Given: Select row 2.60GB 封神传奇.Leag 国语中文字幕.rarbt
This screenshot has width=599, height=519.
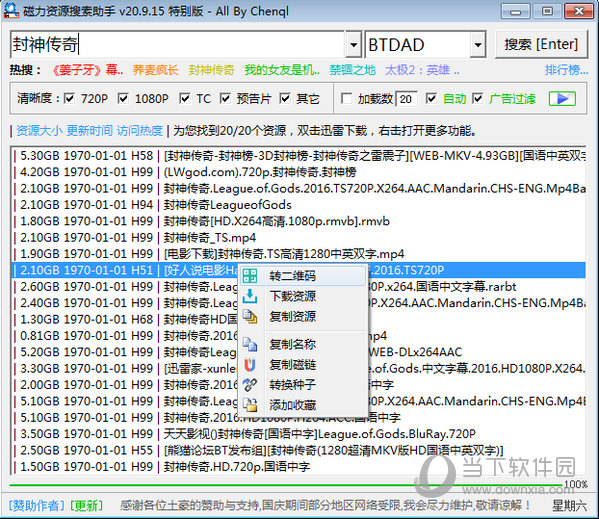Looking at the screenshot, I should [x=124, y=286].
